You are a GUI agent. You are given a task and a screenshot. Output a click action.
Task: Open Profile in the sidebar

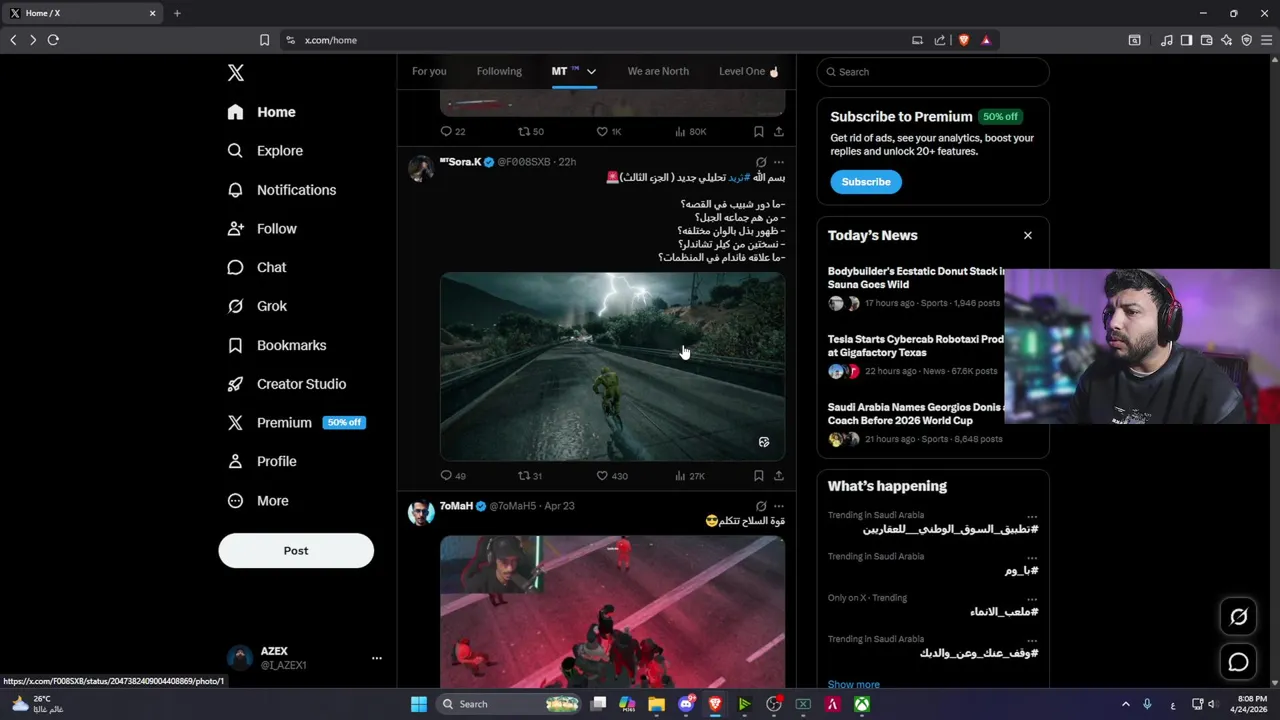pyautogui.click(x=262, y=461)
